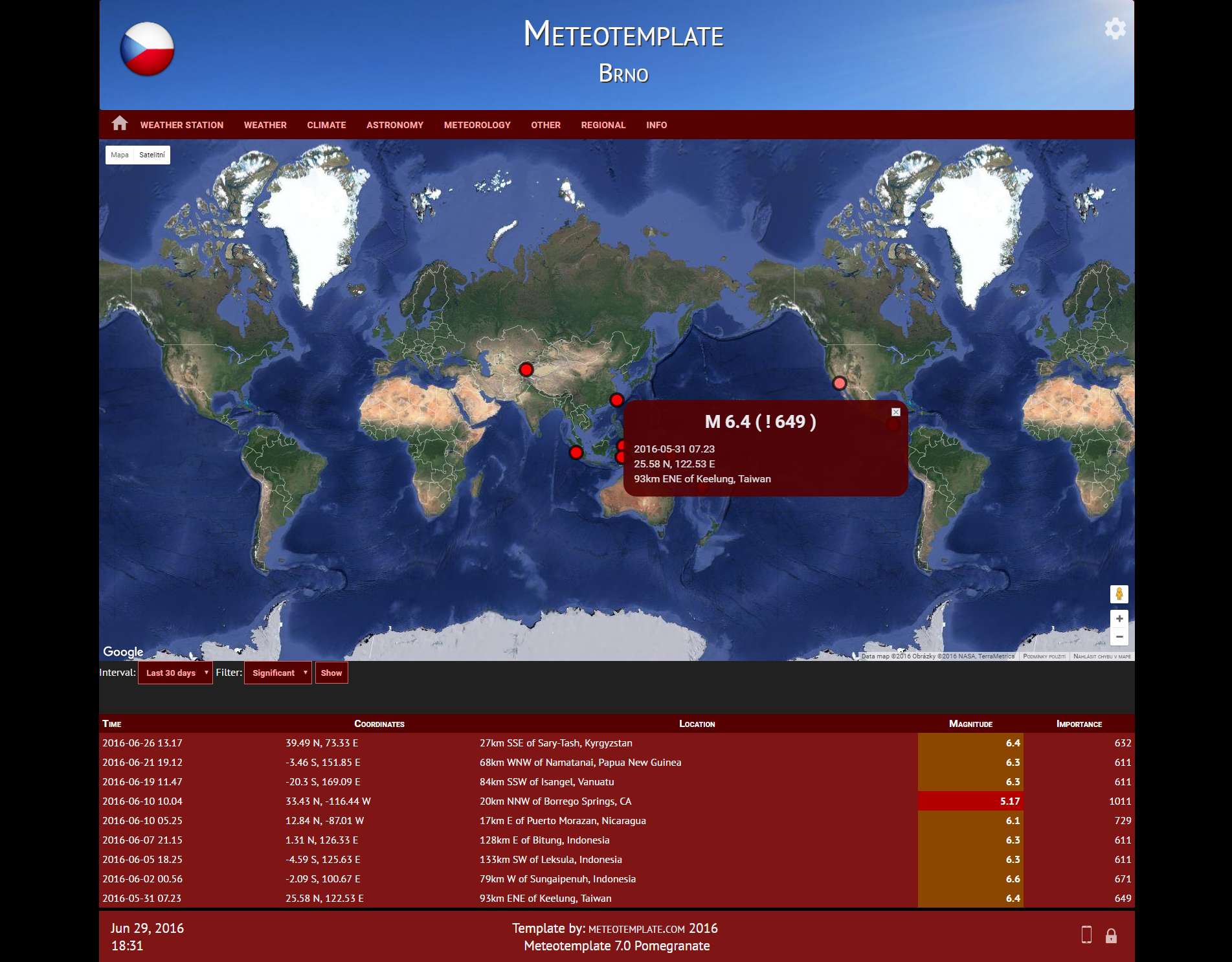This screenshot has height=962, width=1232.
Task: Open Street View with the Pegman icon
Action: [x=1119, y=594]
